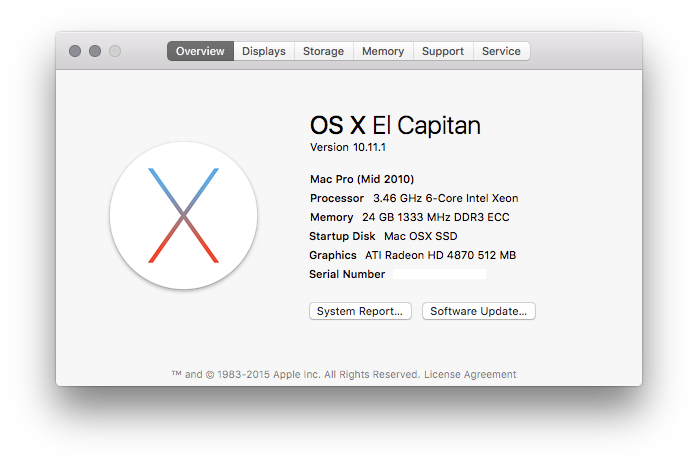The image size is (698, 466).
Task: Open the Support tab
Action: 443,51
